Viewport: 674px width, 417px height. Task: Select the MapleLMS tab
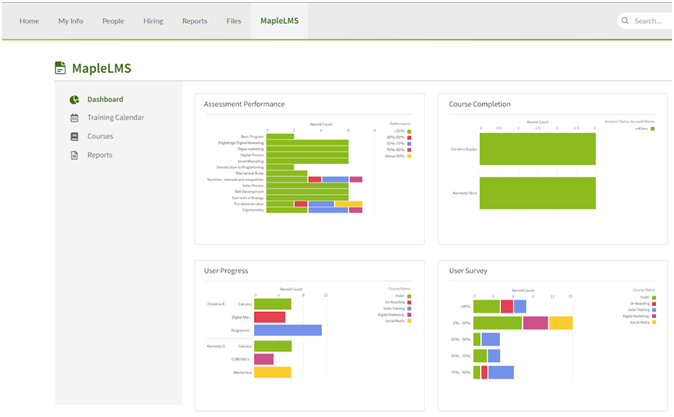pos(279,21)
